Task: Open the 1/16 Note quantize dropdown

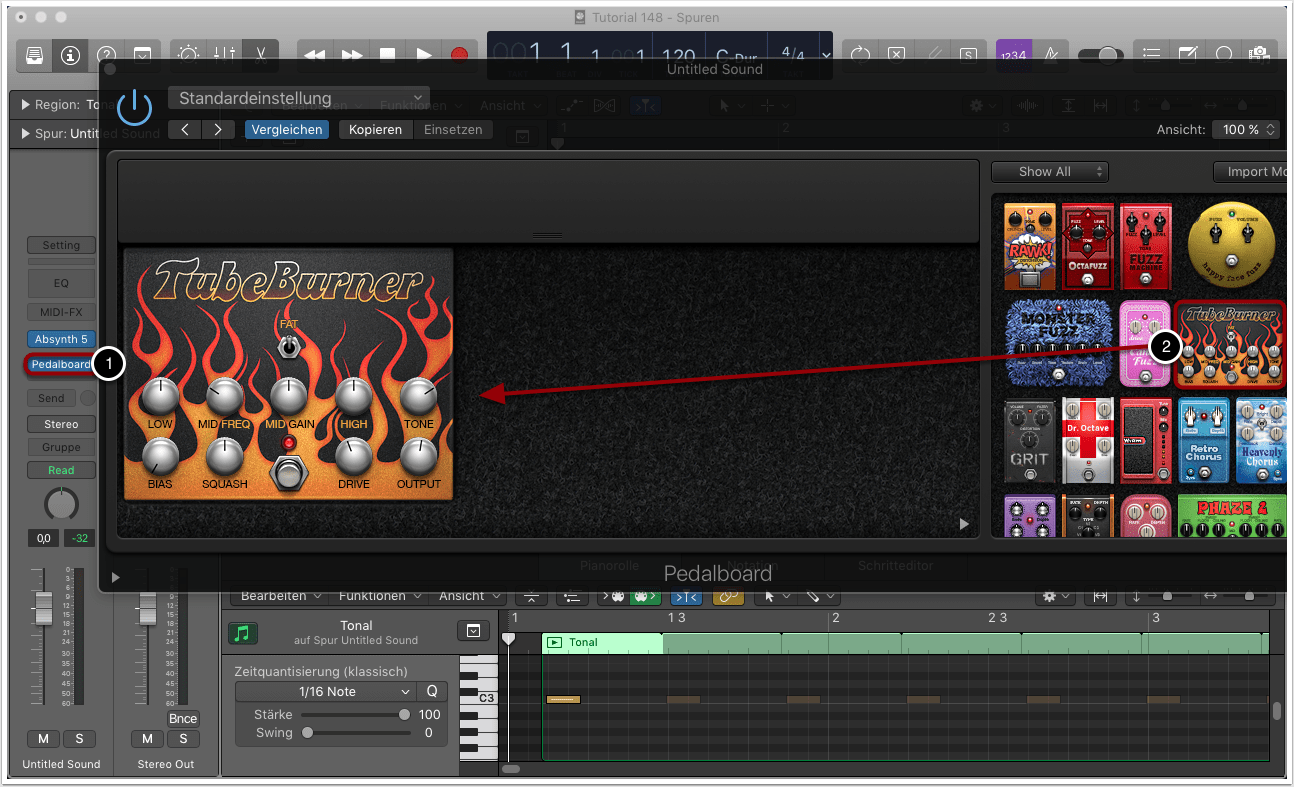Action: (x=326, y=691)
